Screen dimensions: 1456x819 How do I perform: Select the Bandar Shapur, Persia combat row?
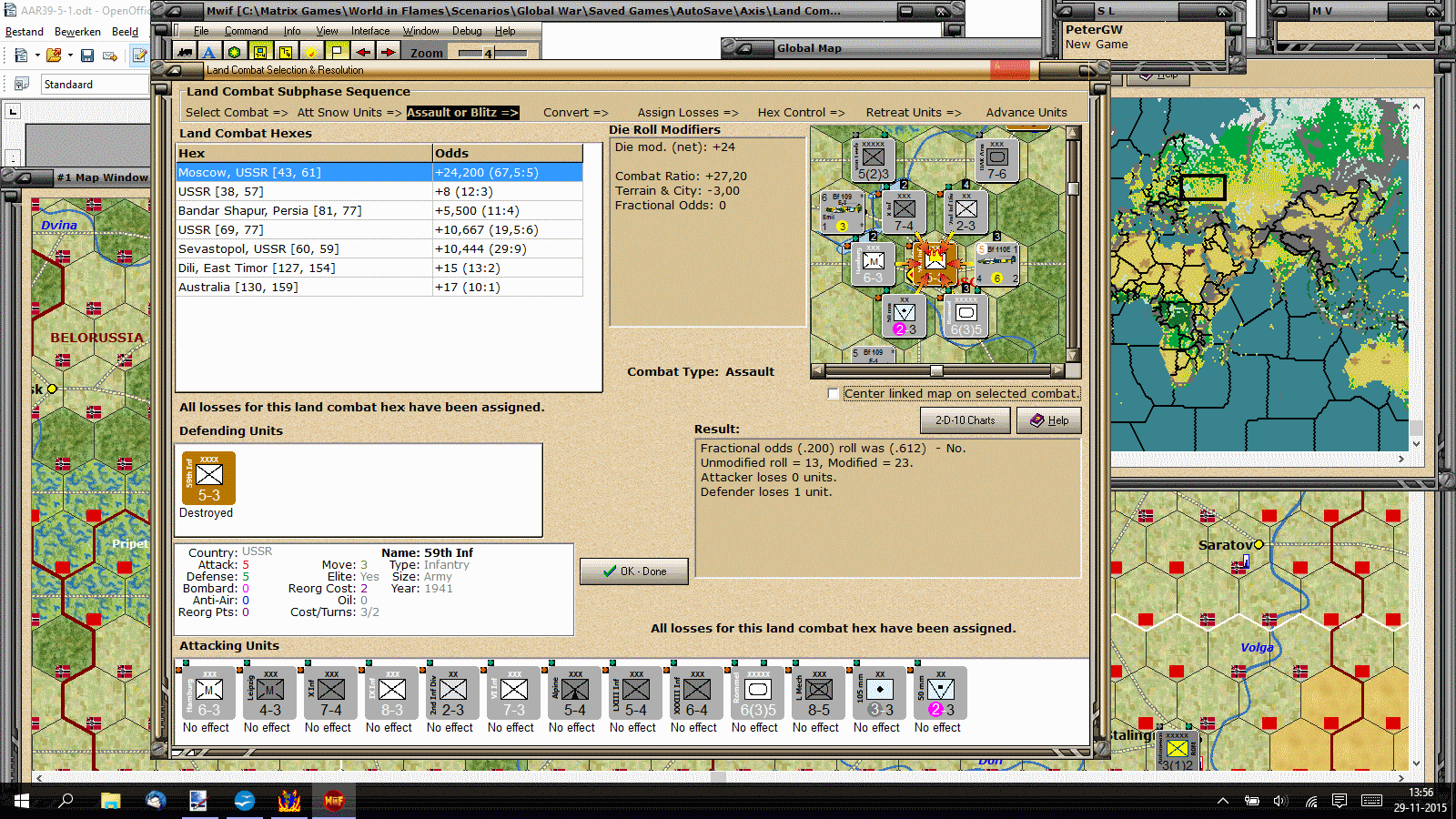coord(379,211)
